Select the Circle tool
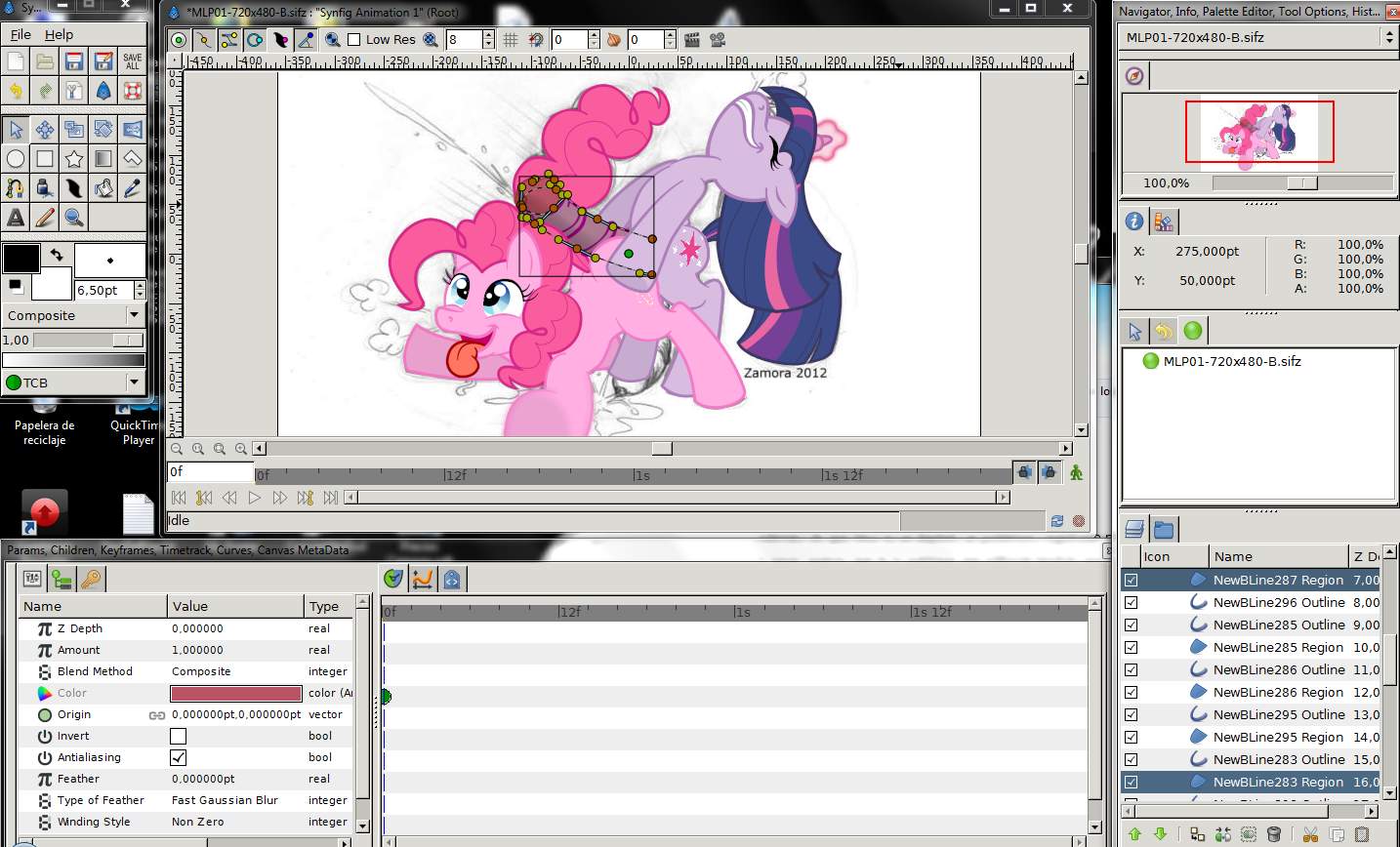 (x=16, y=159)
